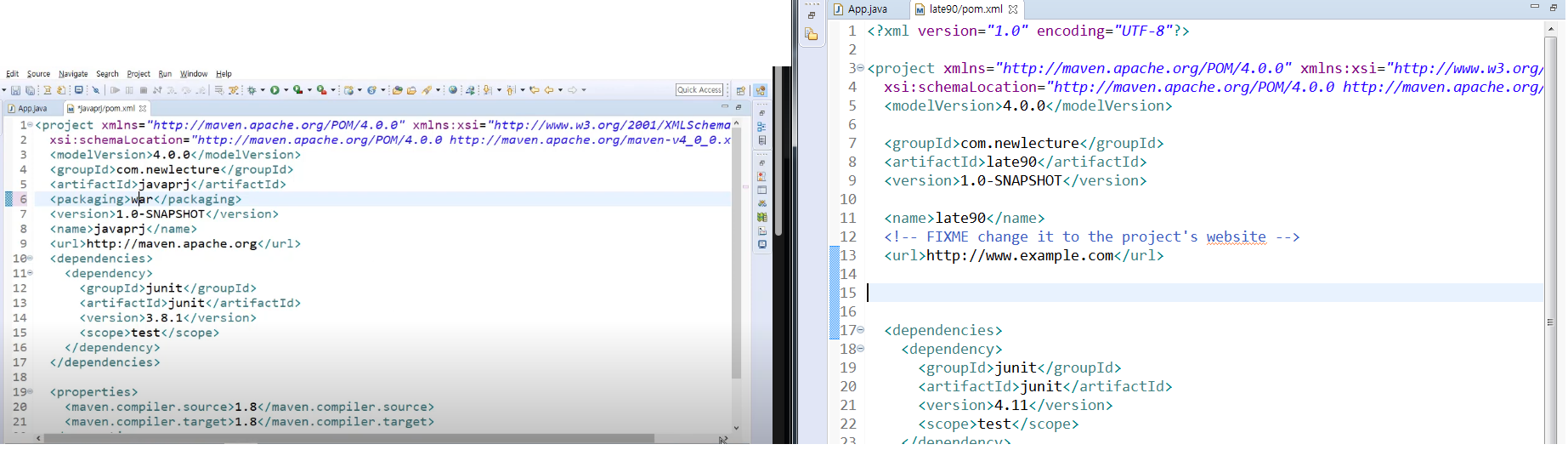Click the Servers view icon in side trim
The width and height of the screenshot is (1568, 450).
[761, 203]
